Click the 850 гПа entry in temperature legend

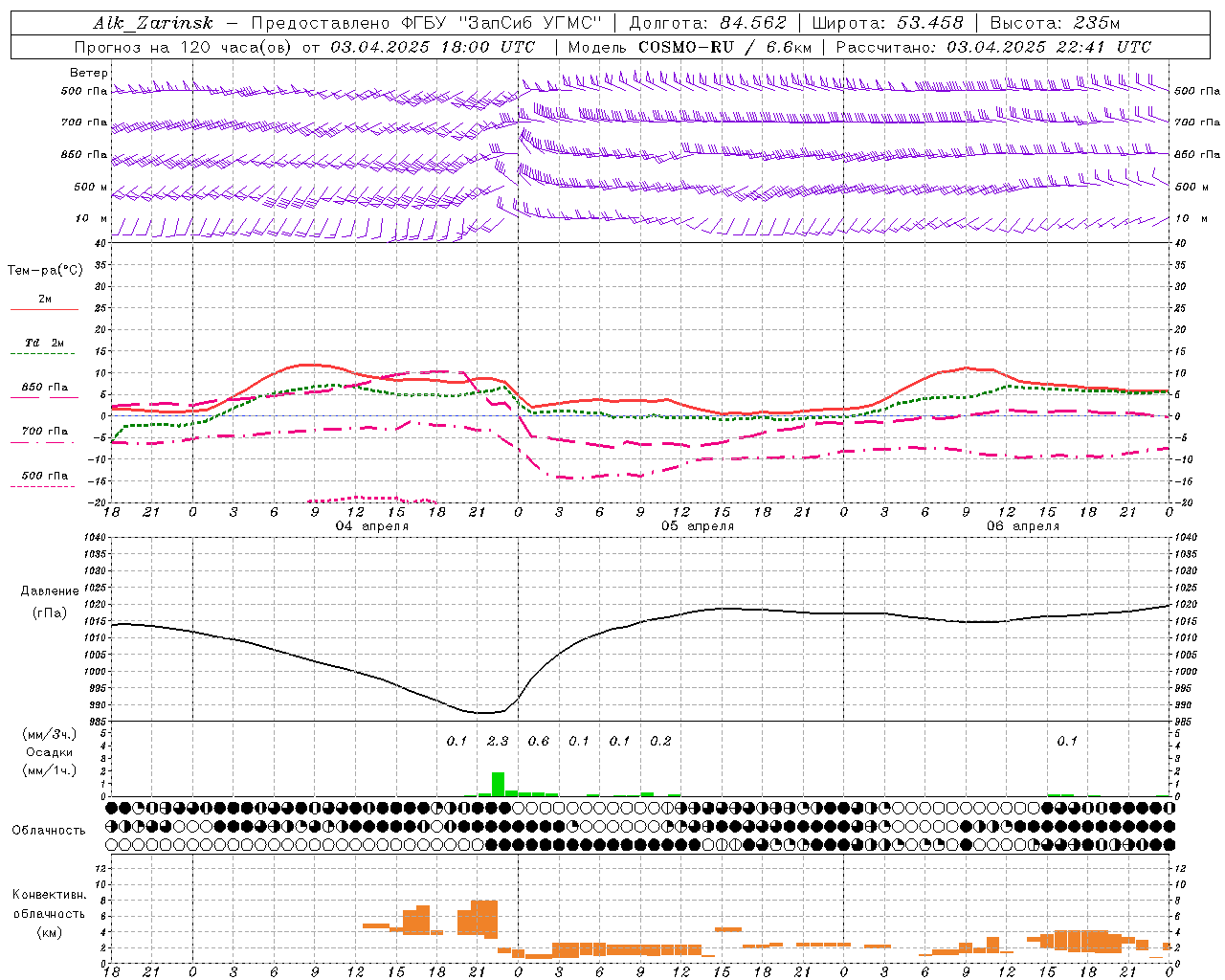45,388
